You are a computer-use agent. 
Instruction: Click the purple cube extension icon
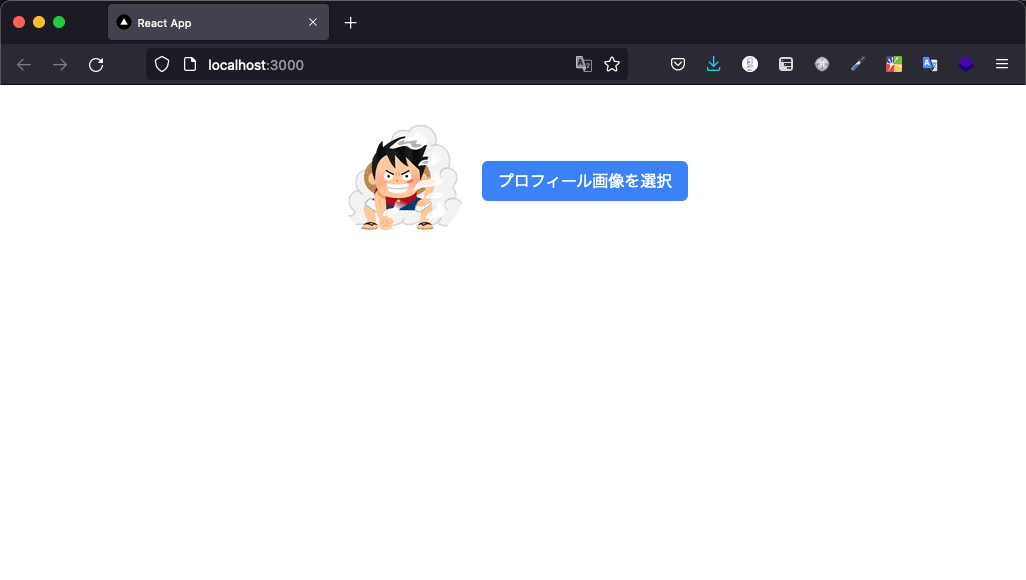966,64
